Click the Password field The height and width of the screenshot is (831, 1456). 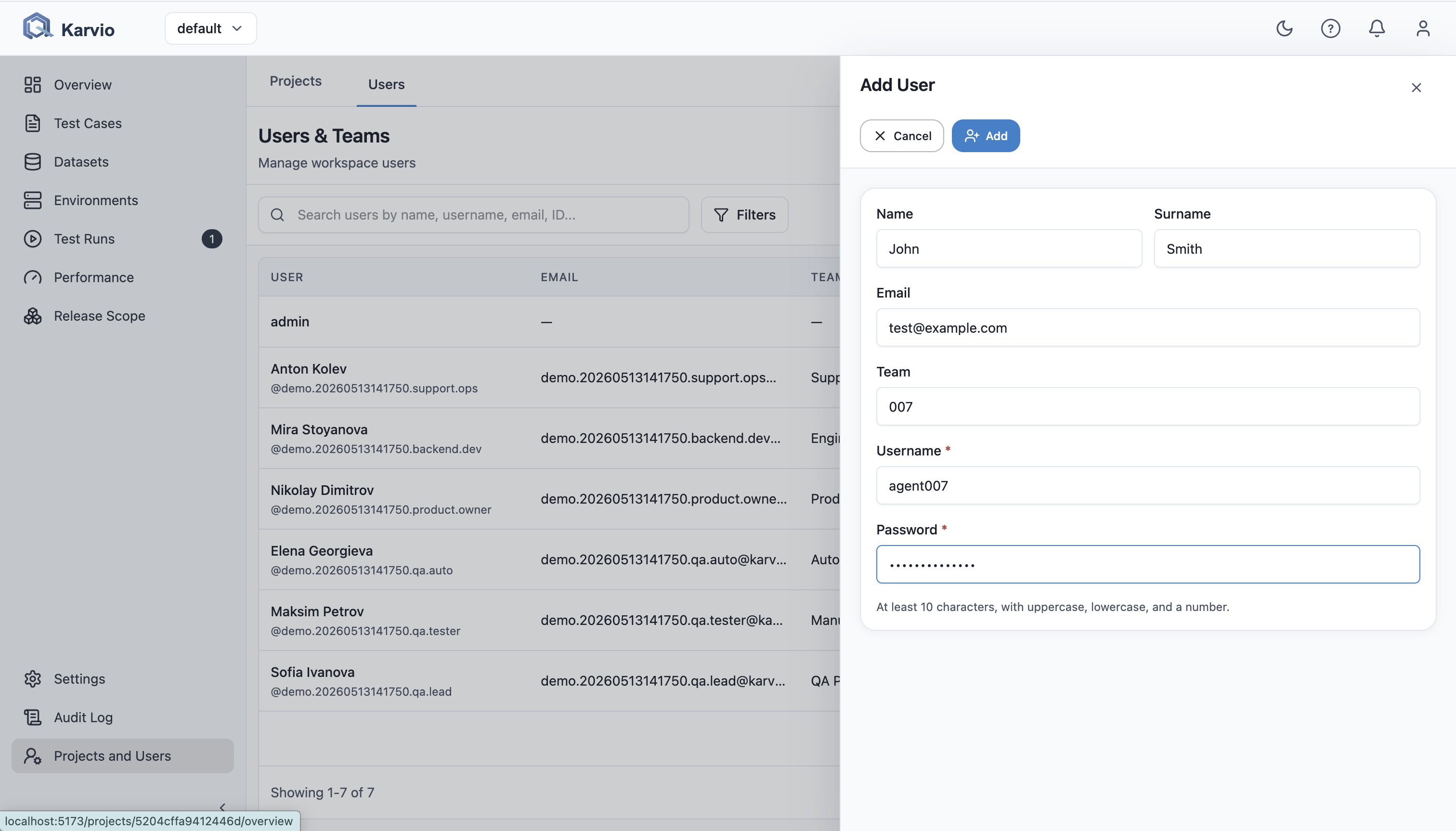pyautogui.click(x=1148, y=564)
